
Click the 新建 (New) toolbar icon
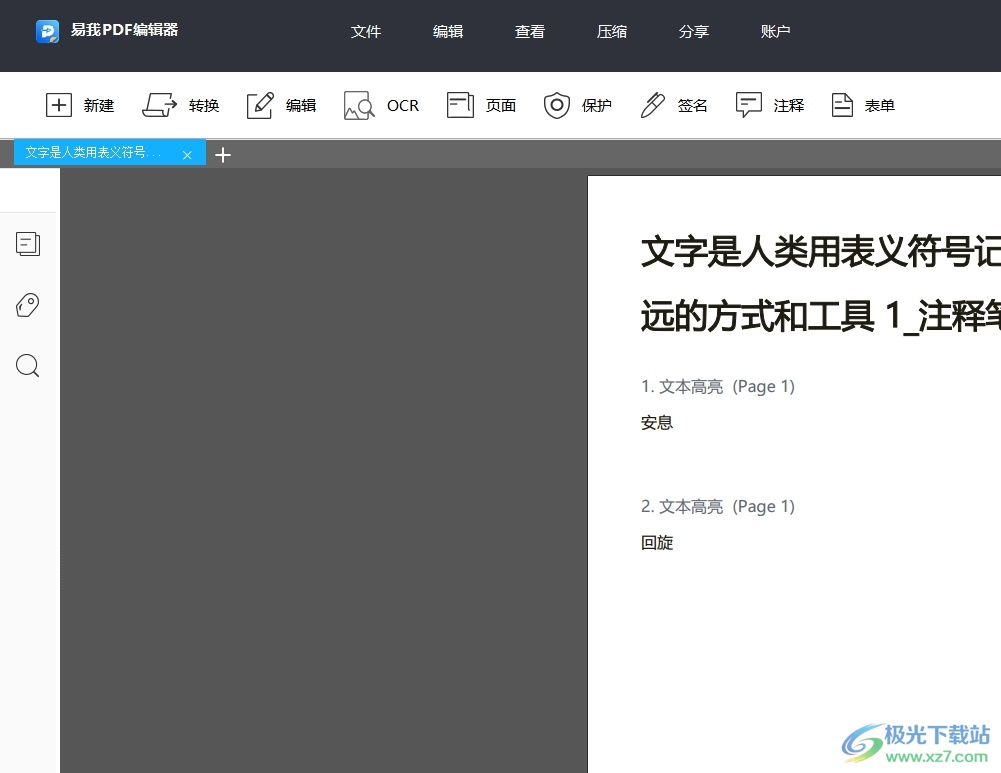pos(60,105)
